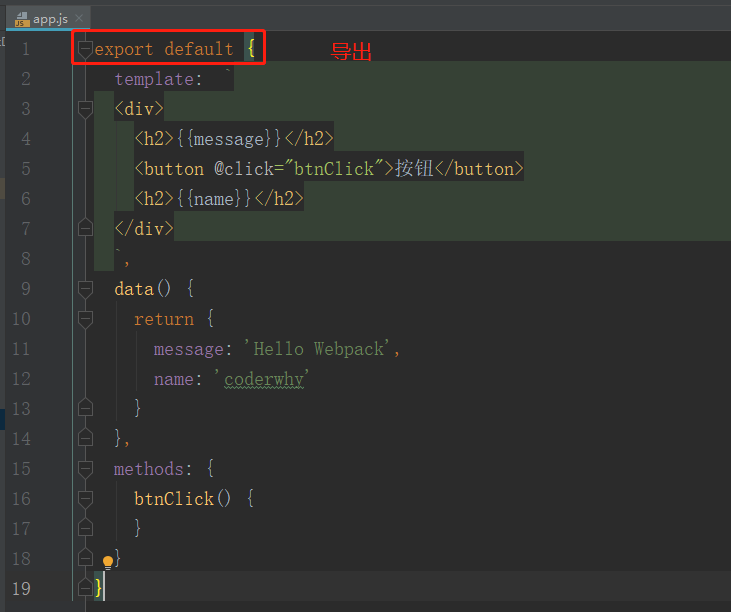Click the '{{message}}' interpolation

228,139
